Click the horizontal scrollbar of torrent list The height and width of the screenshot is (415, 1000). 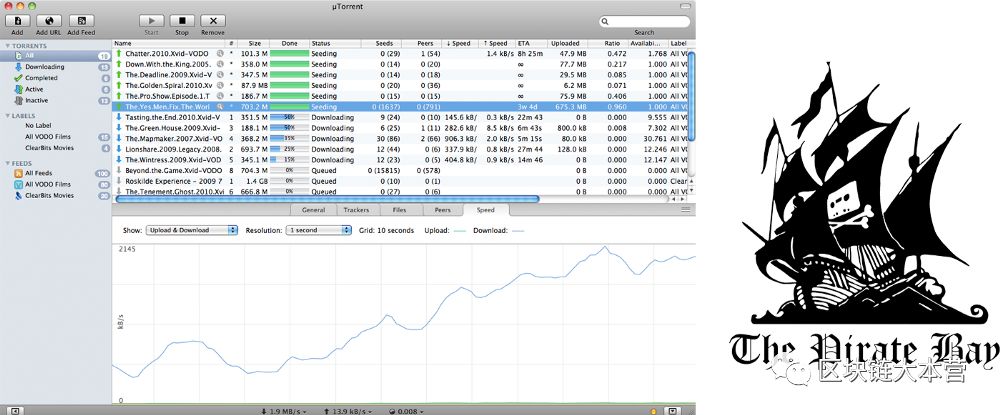click(x=327, y=199)
